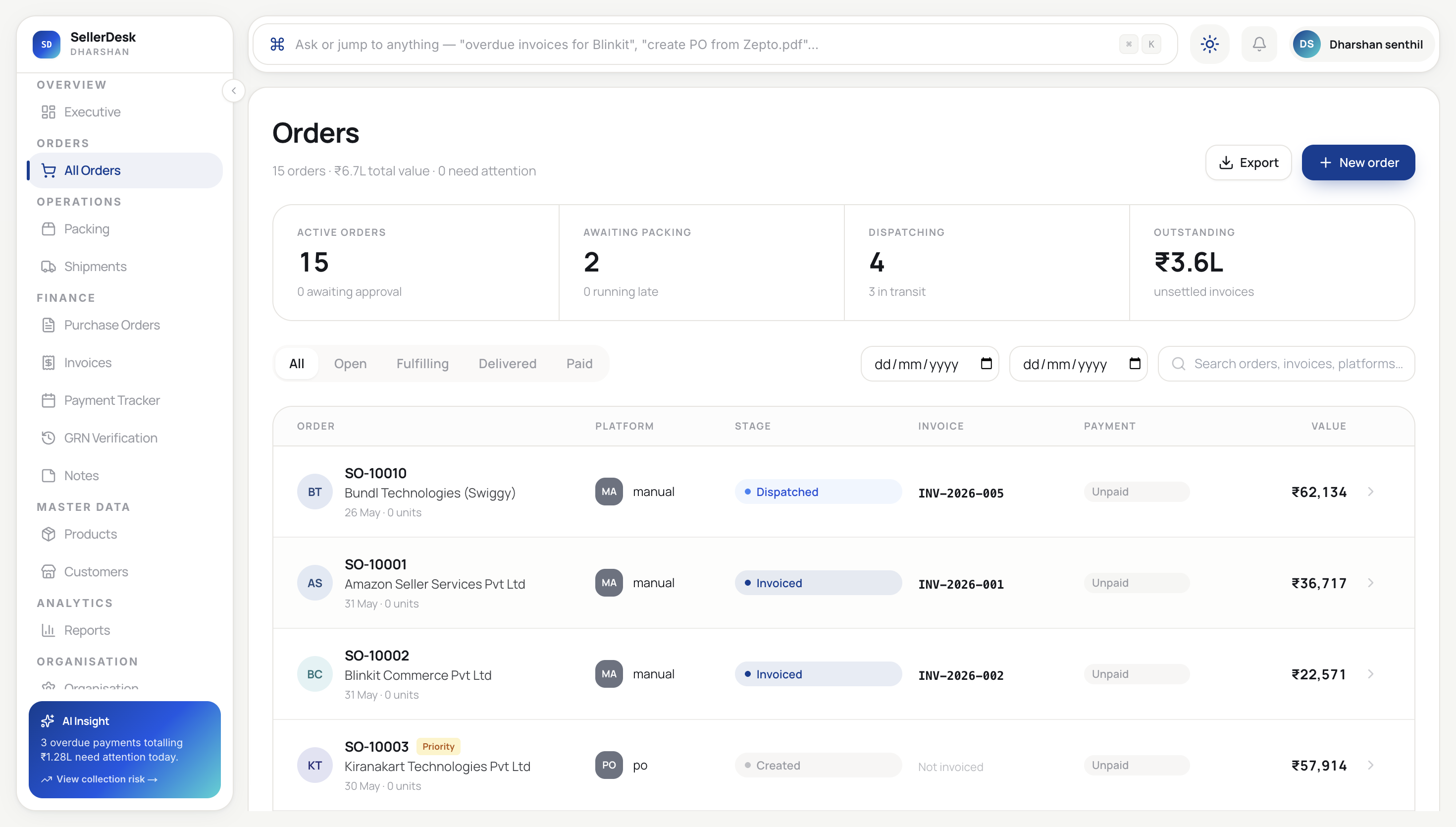Toggle light/dark theme with sun icon
The height and width of the screenshot is (827, 1456).
coord(1210,44)
